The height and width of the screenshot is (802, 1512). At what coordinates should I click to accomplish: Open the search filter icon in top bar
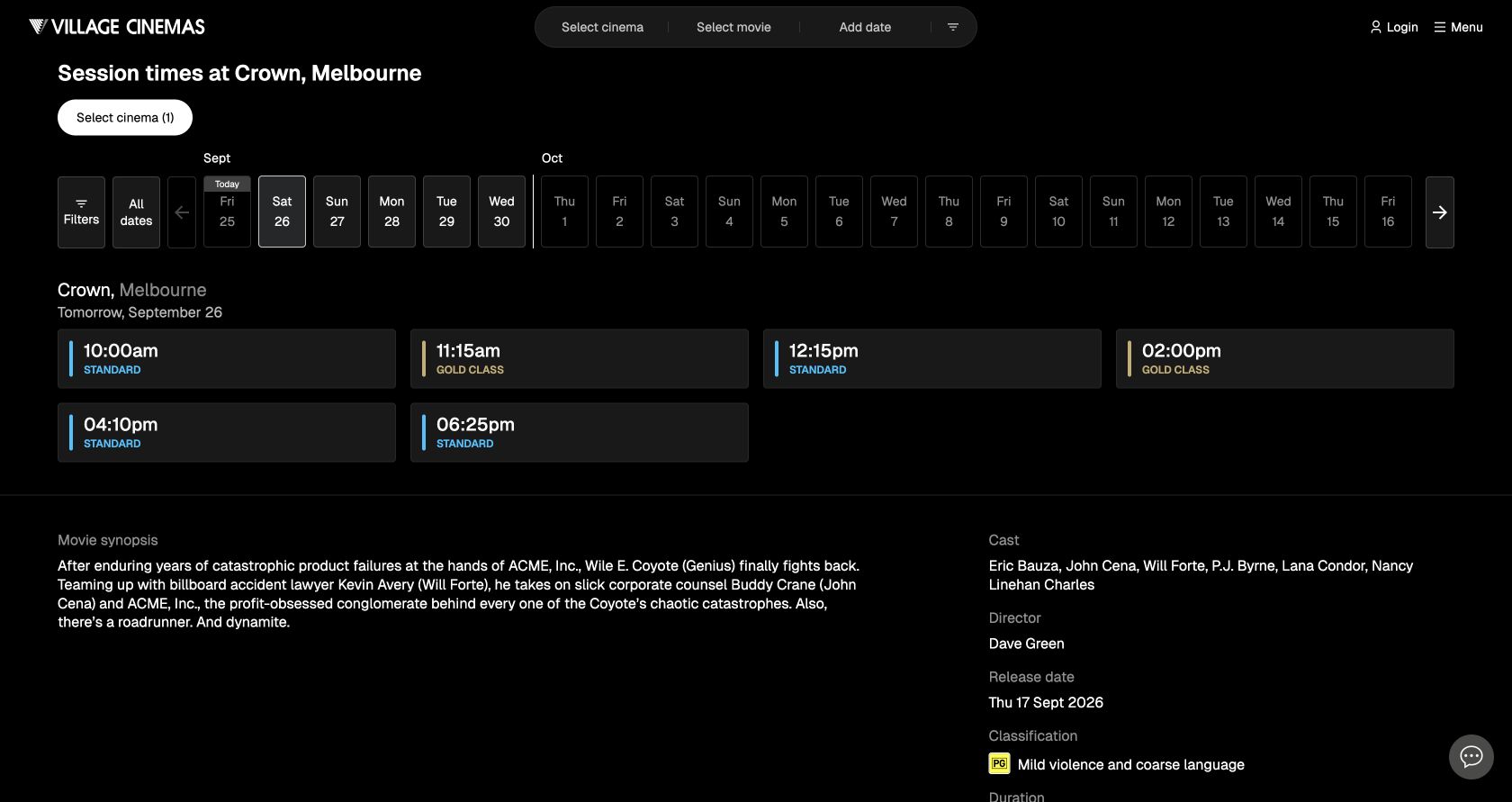pyautogui.click(x=953, y=27)
